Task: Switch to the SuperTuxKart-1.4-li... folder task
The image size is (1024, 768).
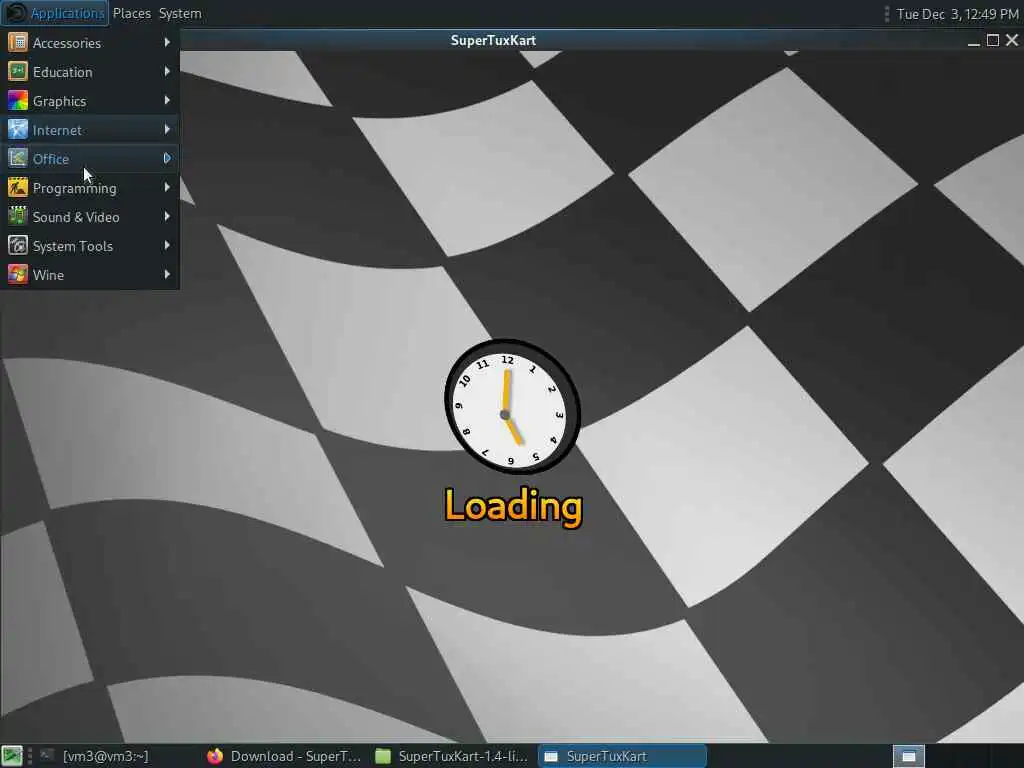Action: click(452, 756)
